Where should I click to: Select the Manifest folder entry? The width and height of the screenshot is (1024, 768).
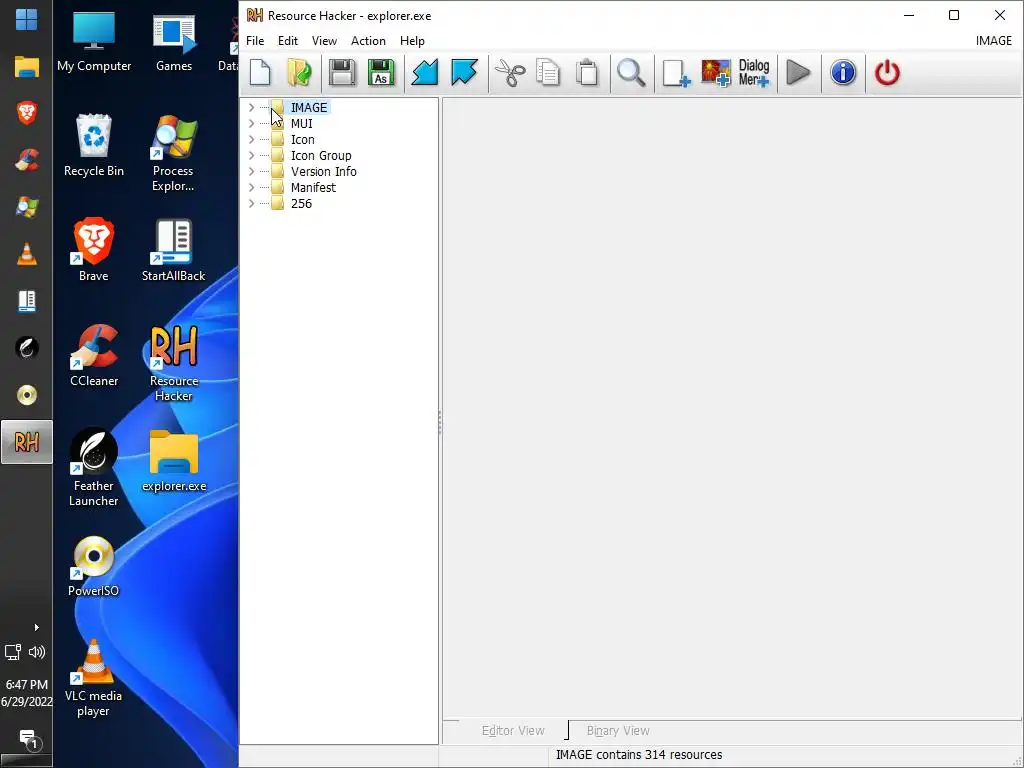pos(313,187)
